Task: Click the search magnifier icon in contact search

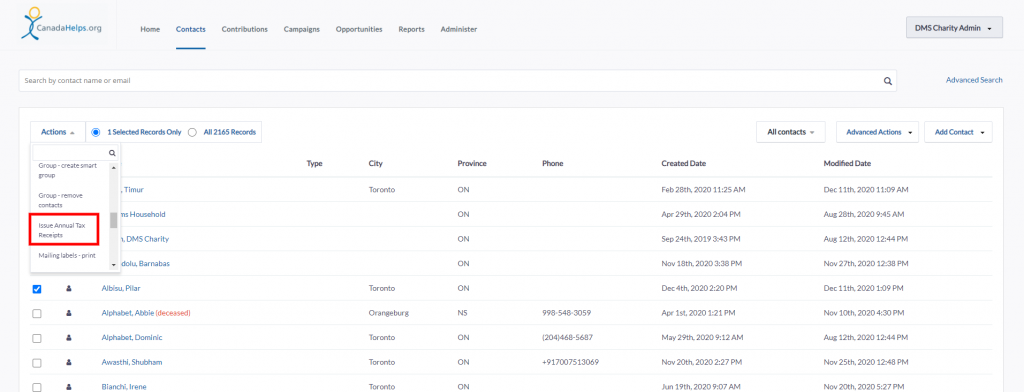Action: coord(888,81)
